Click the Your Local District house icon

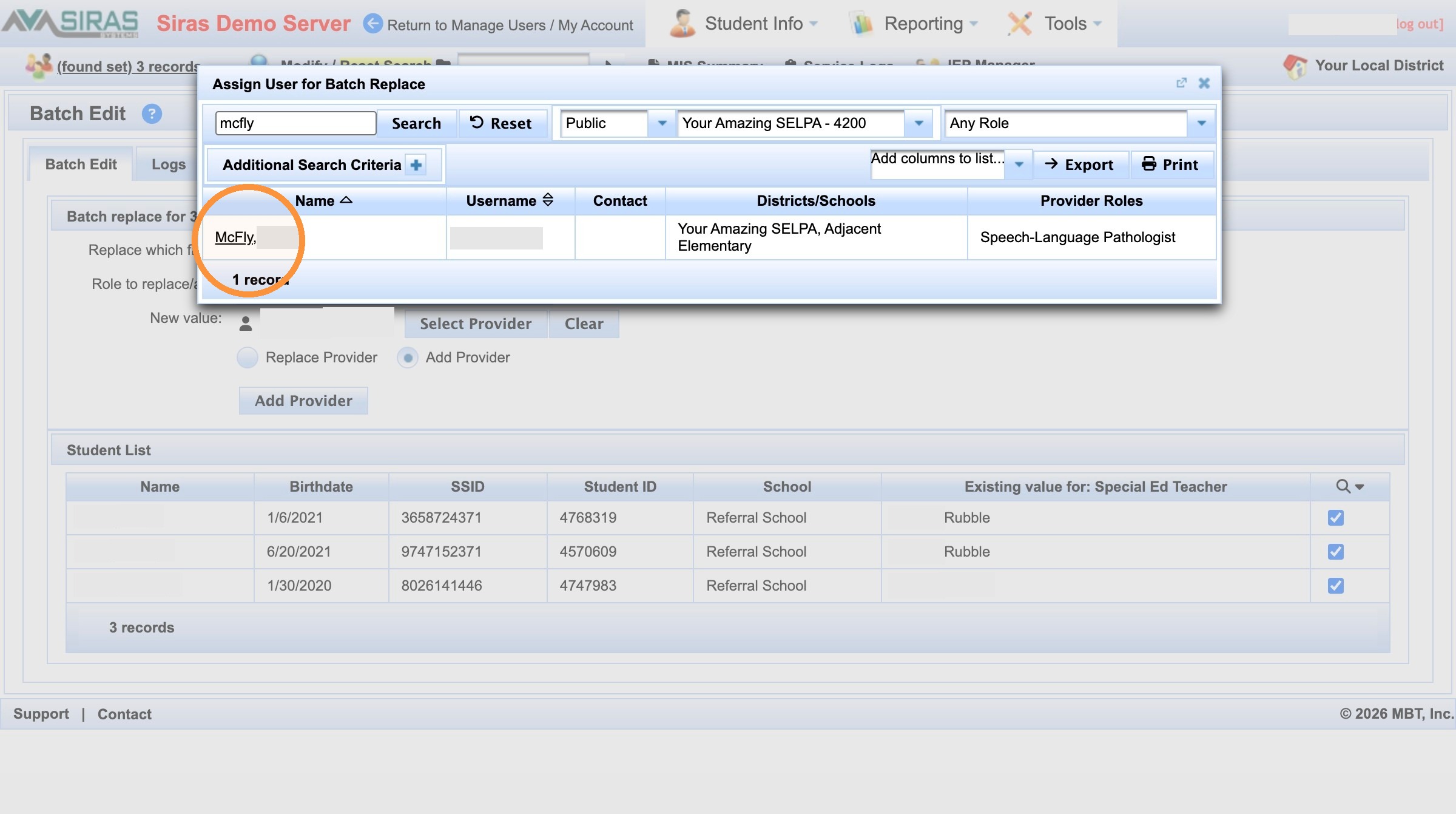pyautogui.click(x=1295, y=66)
